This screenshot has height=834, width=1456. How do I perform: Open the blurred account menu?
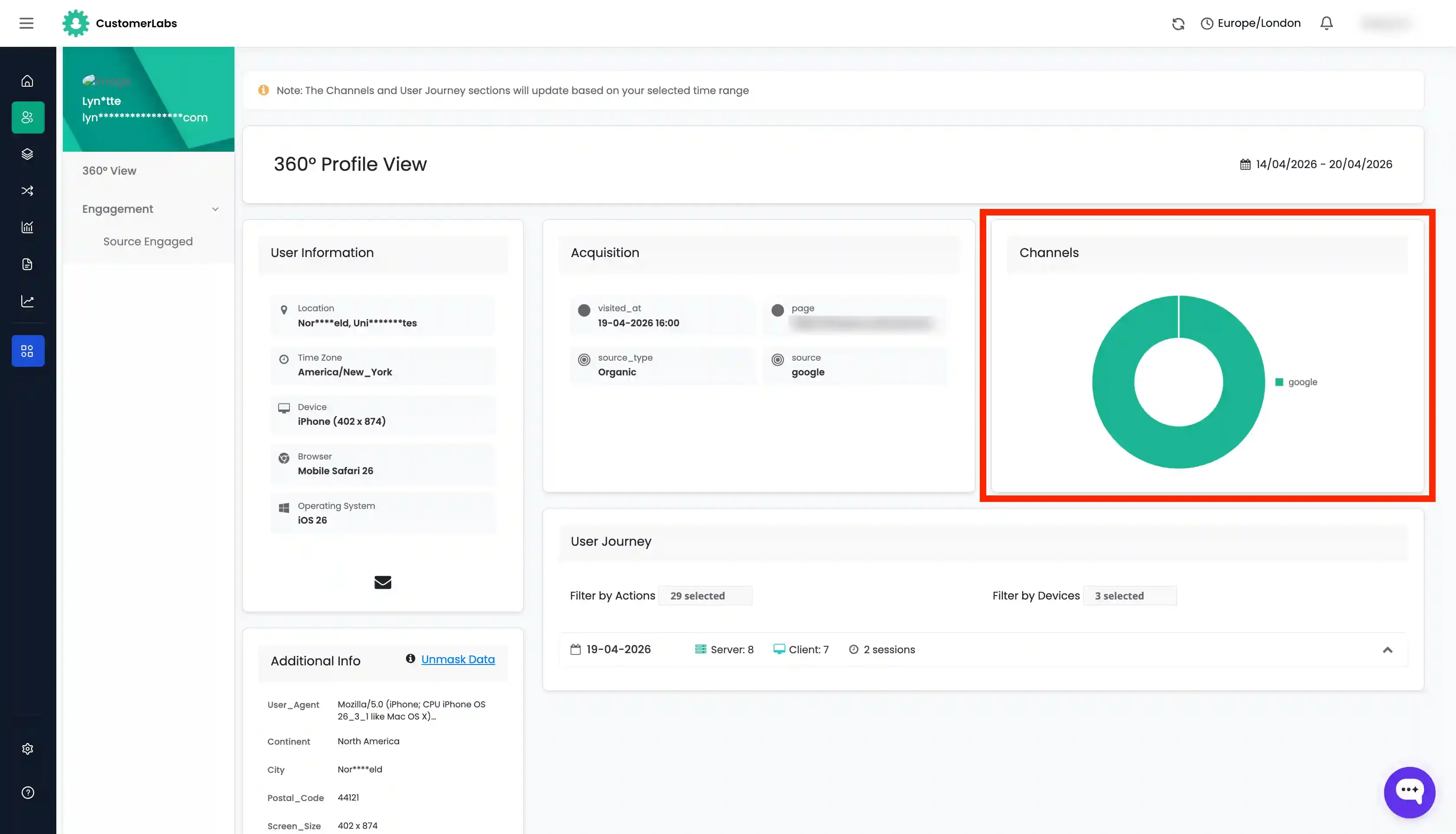tap(1387, 23)
